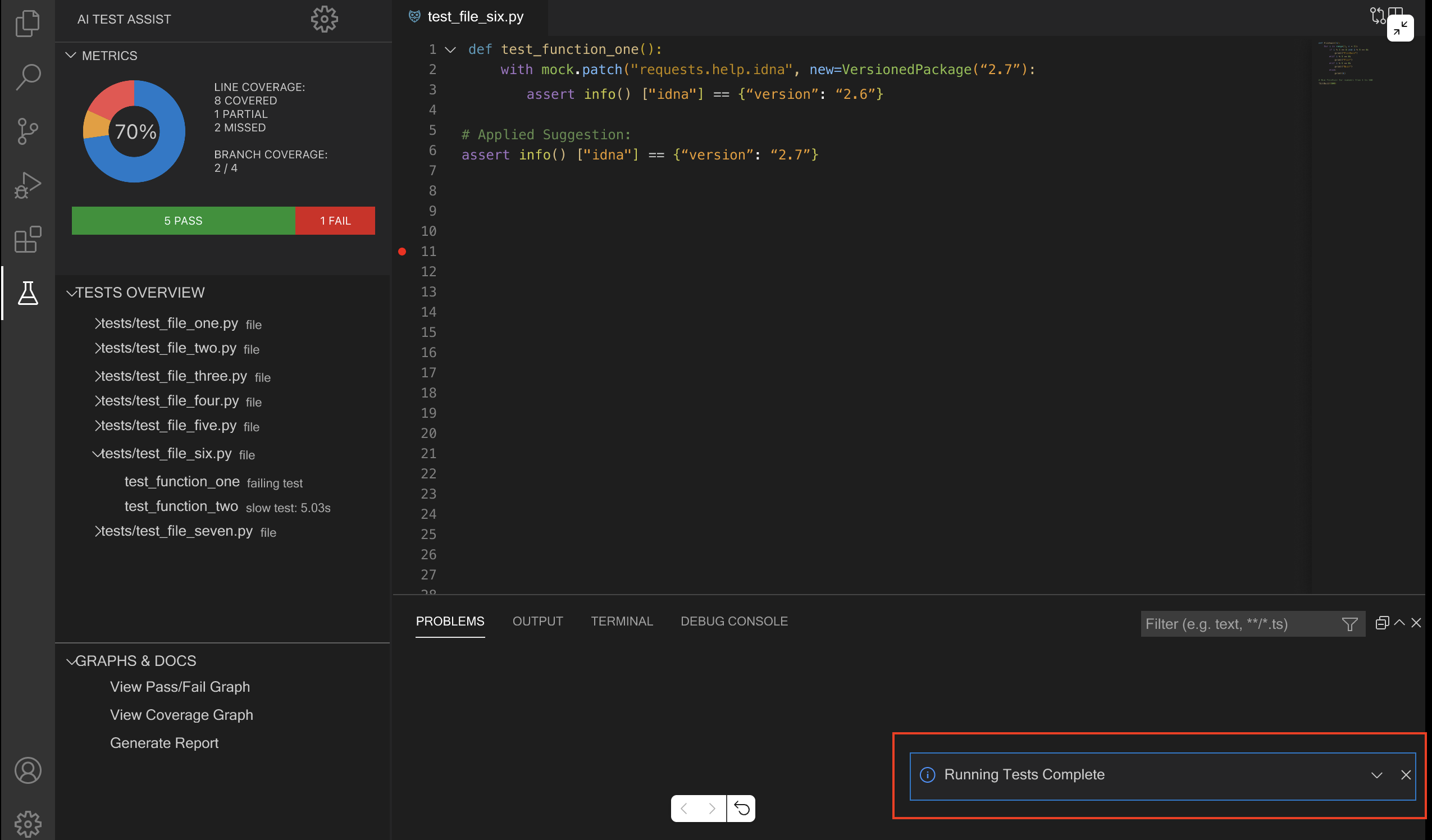Open AI Test Assist settings gear
This screenshot has width=1432, height=840.
(324, 19)
